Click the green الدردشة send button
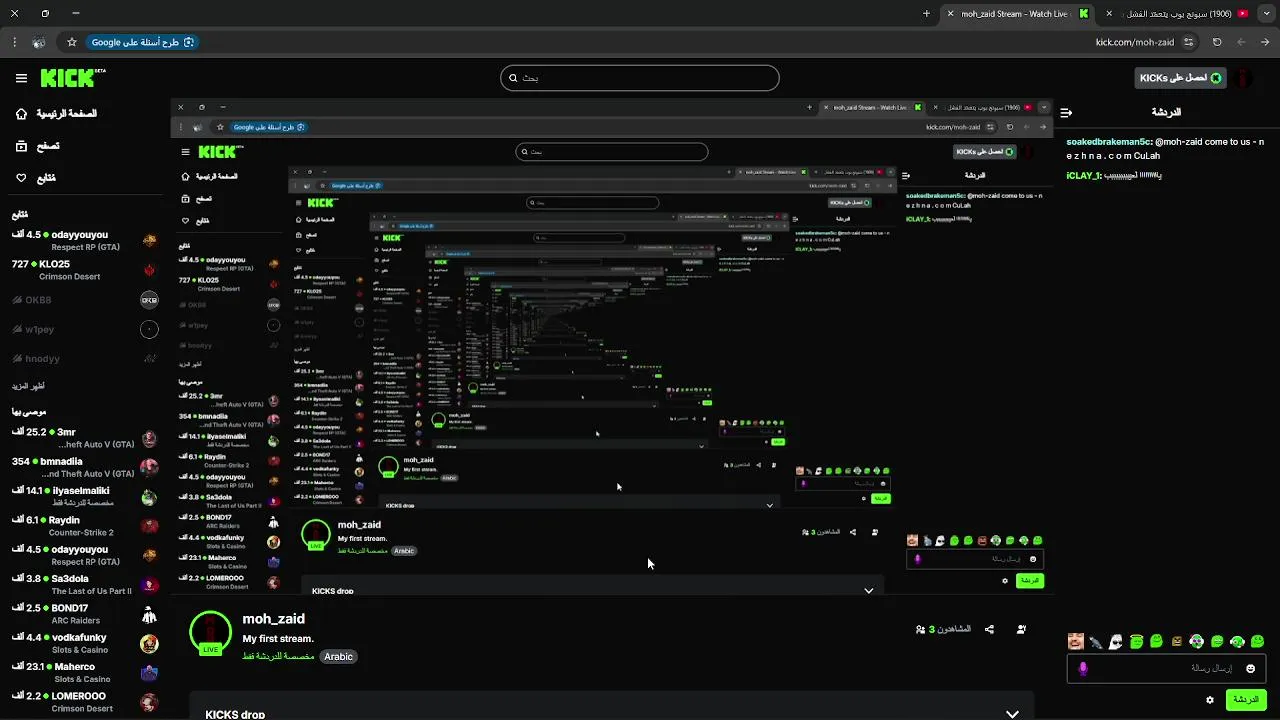Screen dimensions: 1280x720 pos(1246,700)
